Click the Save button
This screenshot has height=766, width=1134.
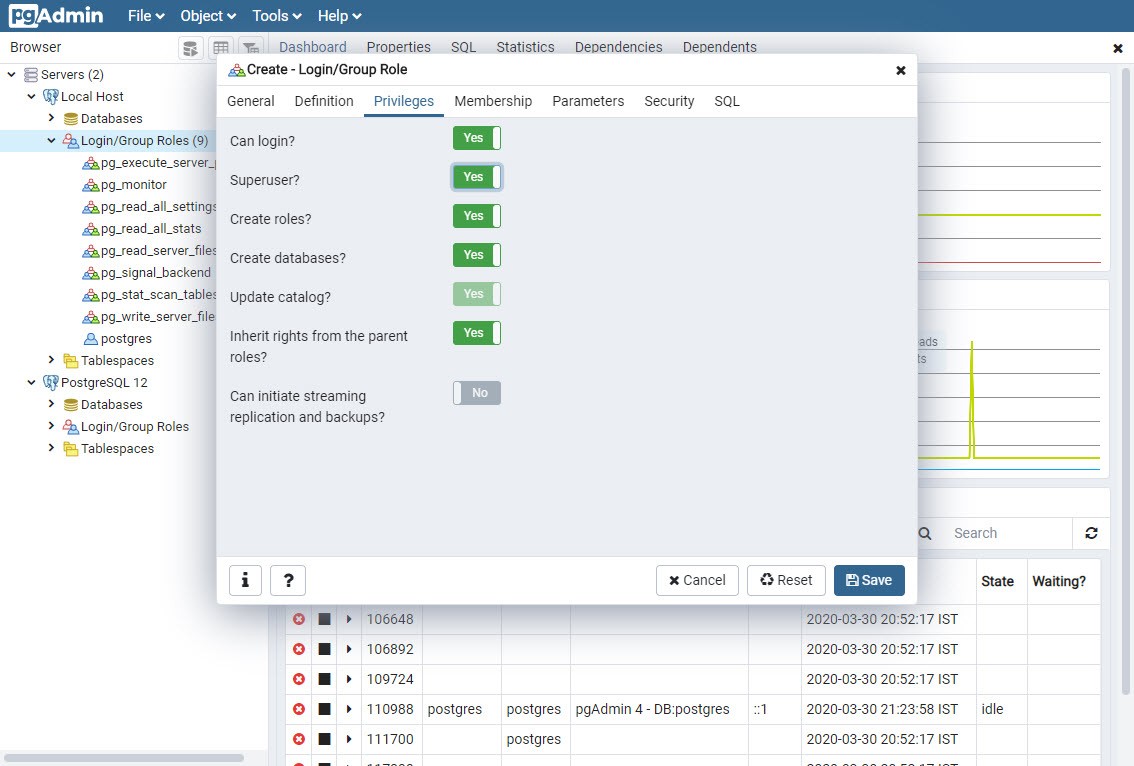pyautogui.click(x=869, y=580)
